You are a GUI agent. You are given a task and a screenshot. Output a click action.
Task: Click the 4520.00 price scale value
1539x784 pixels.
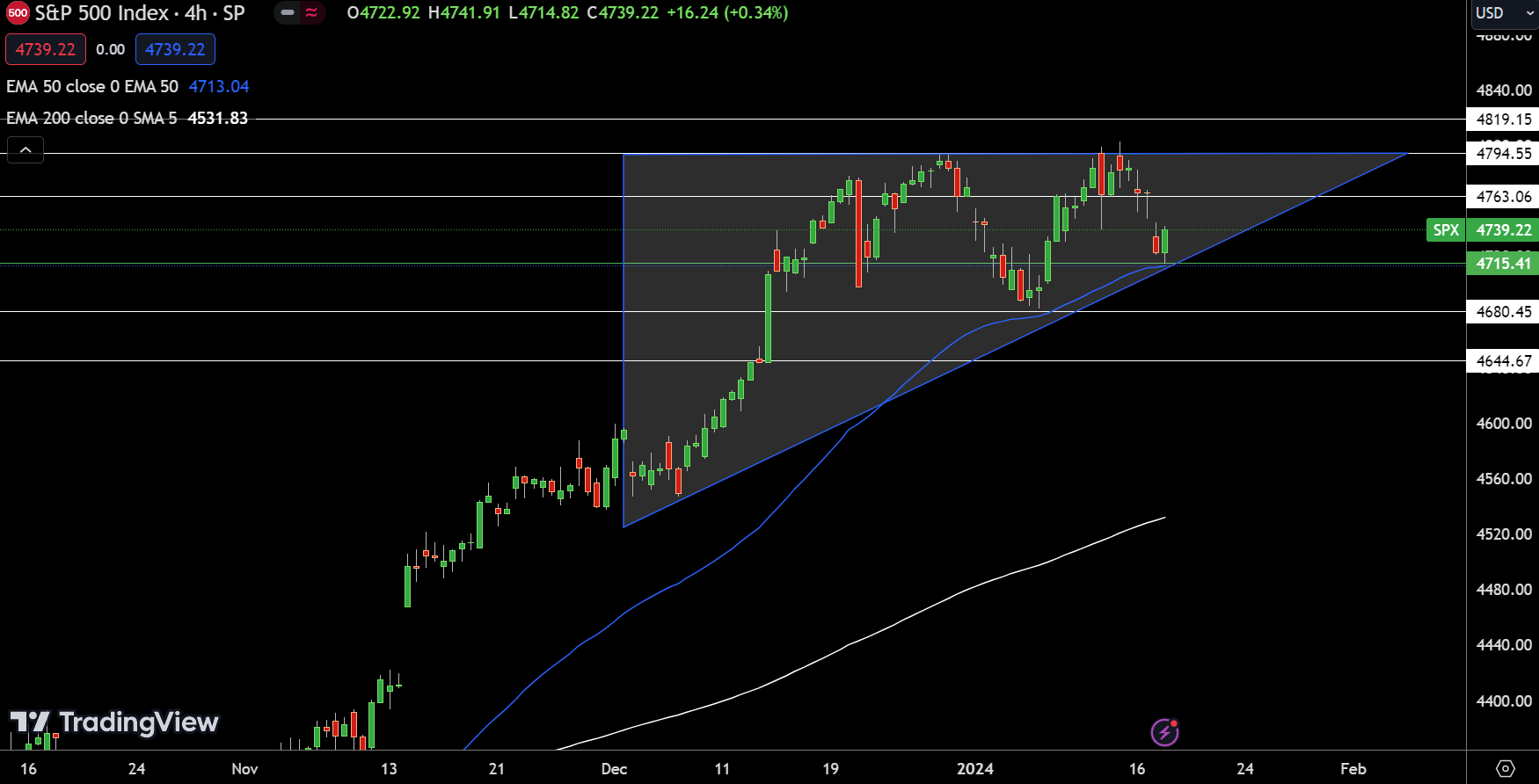click(x=1504, y=534)
